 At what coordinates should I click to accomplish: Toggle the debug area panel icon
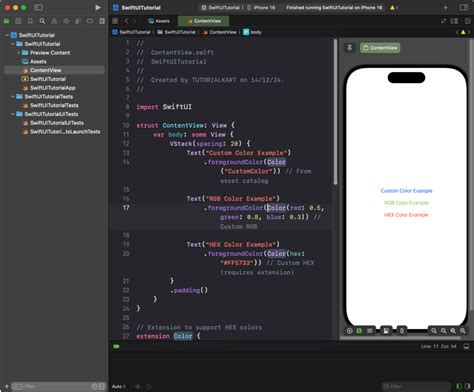tap(466, 346)
